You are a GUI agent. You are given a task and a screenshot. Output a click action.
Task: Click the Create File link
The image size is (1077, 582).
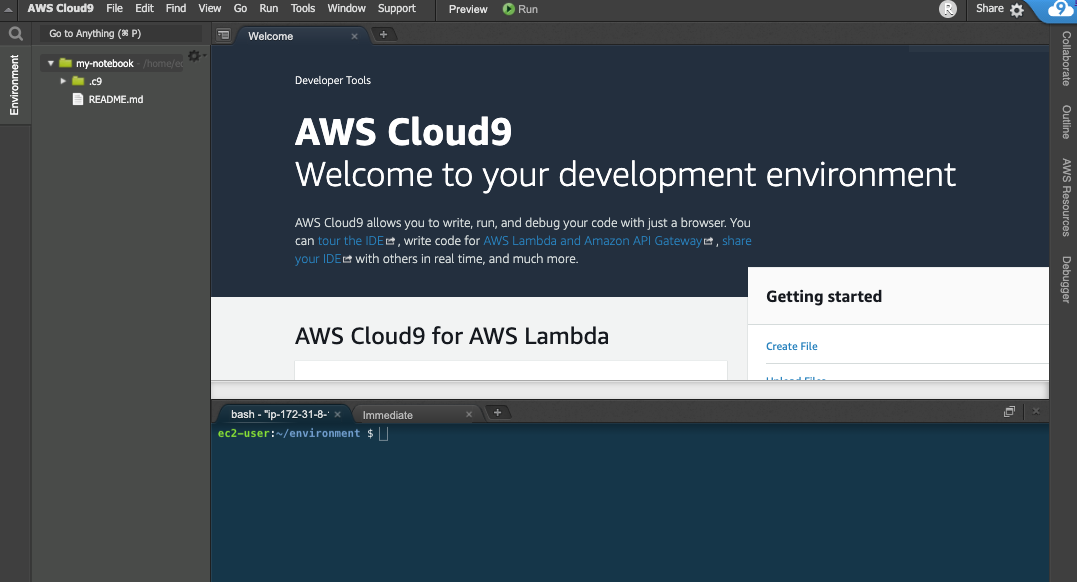point(791,346)
